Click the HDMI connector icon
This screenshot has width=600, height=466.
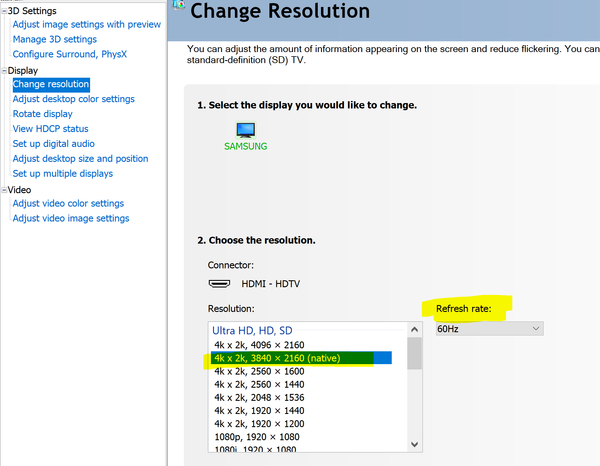pyautogui.click(x=219, y=284)
